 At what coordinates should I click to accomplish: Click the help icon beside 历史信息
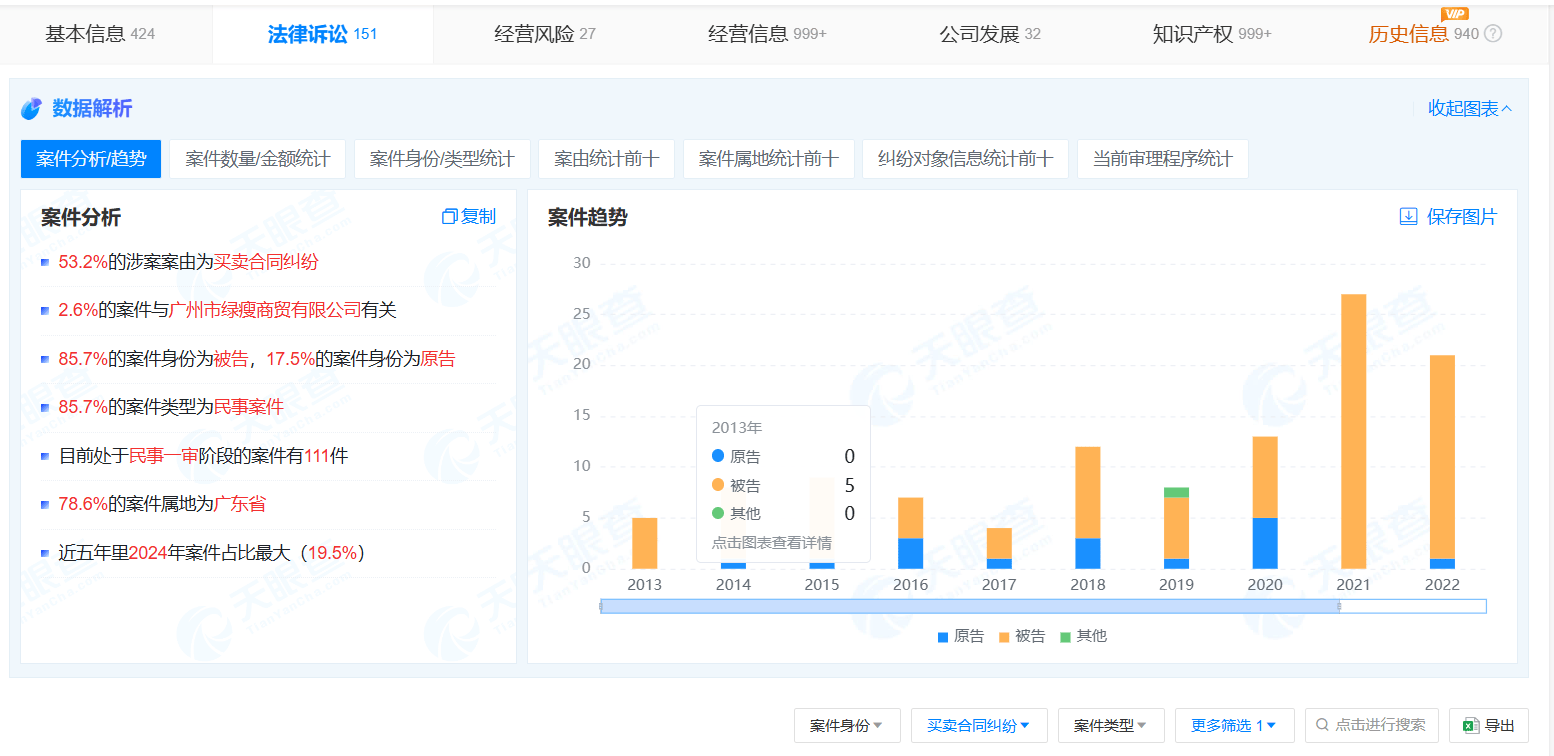point(1493,34)
